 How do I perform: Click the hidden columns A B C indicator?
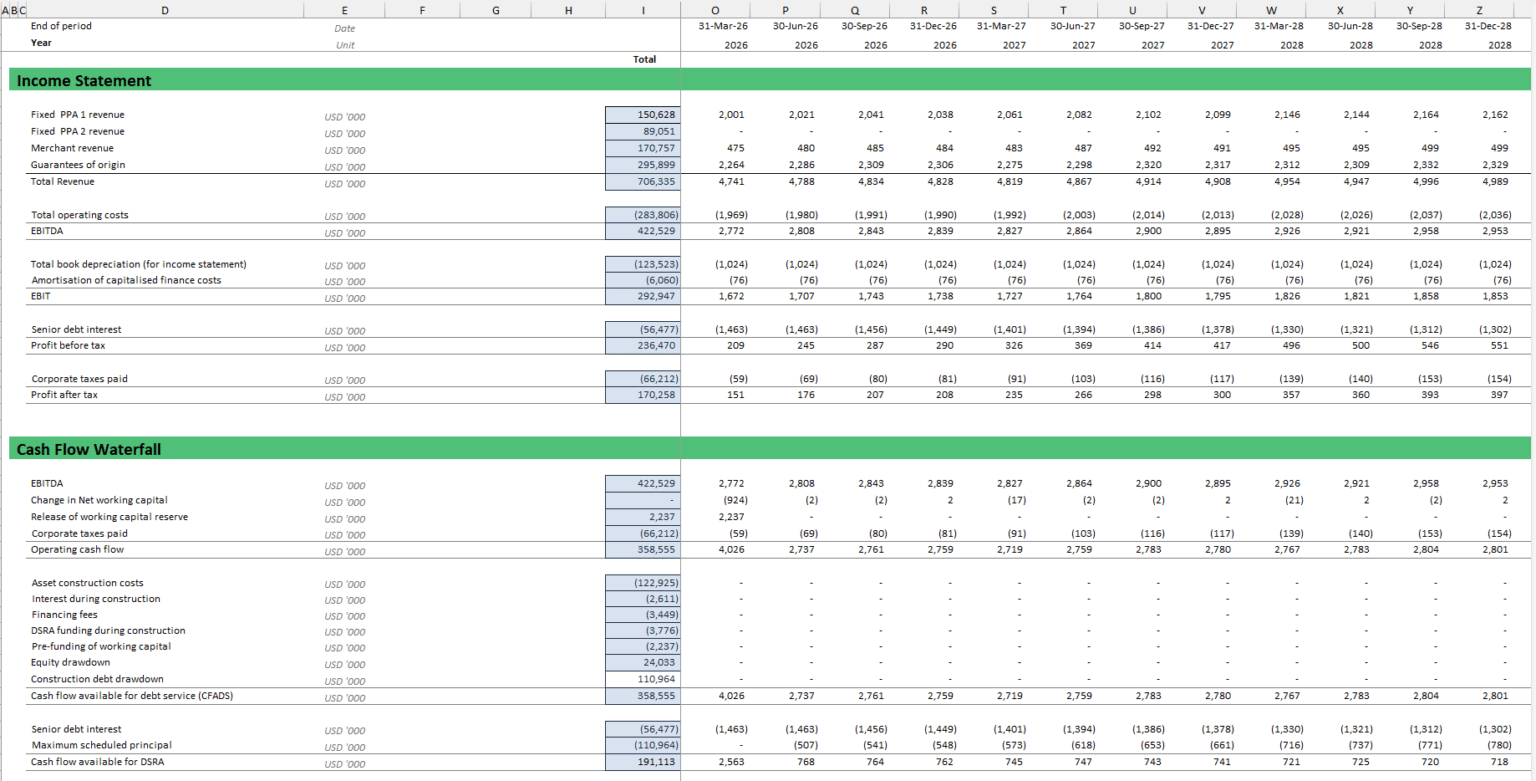[x=14, y=9]
